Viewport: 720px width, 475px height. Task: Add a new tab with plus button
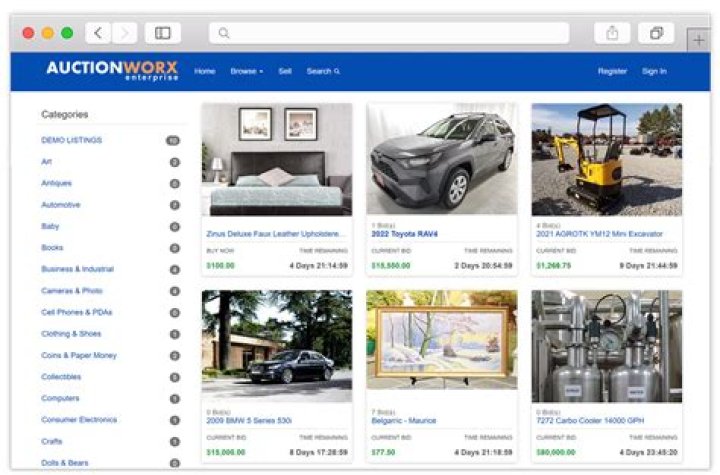click(699, 39)
